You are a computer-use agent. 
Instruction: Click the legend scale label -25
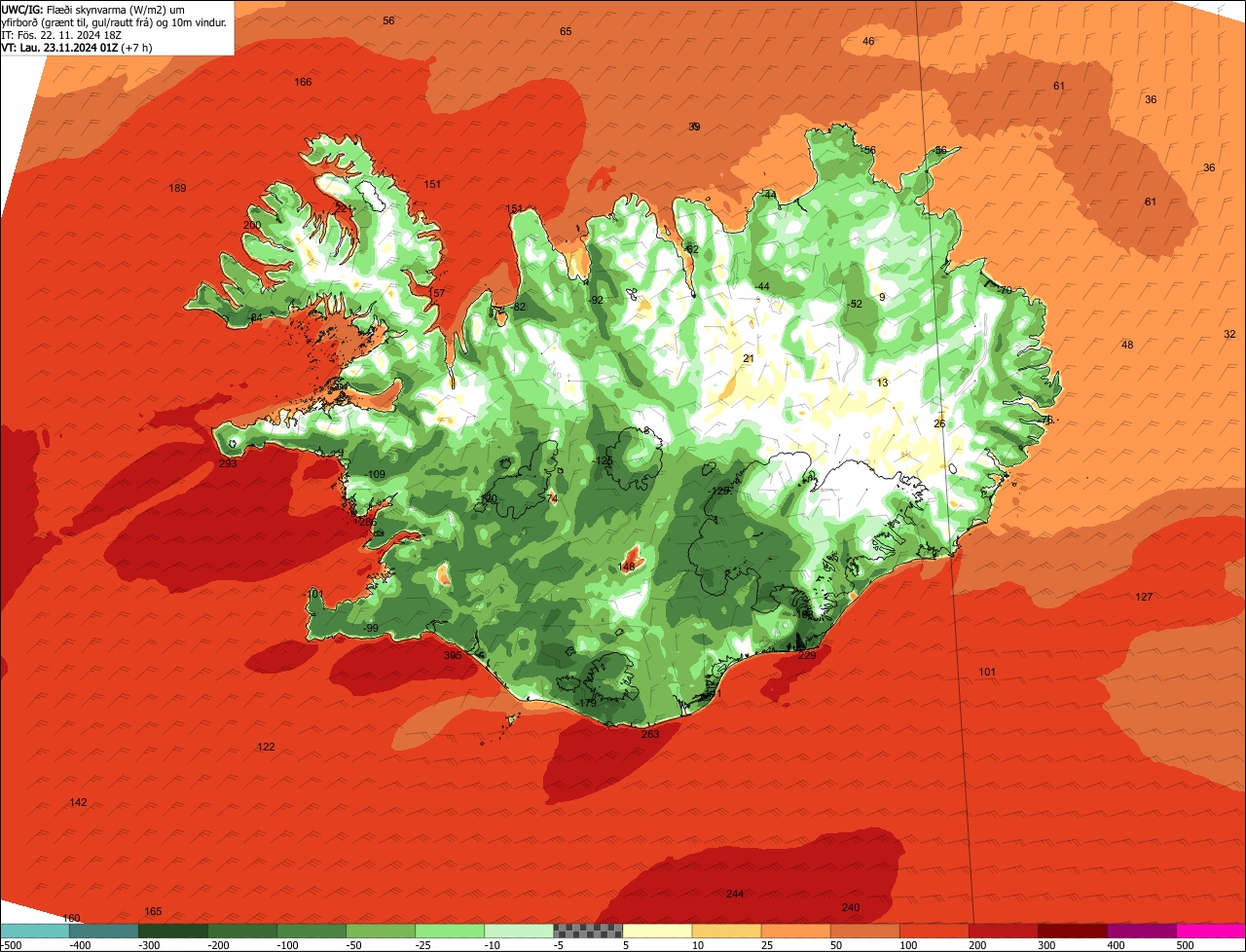tap(425, 945)
